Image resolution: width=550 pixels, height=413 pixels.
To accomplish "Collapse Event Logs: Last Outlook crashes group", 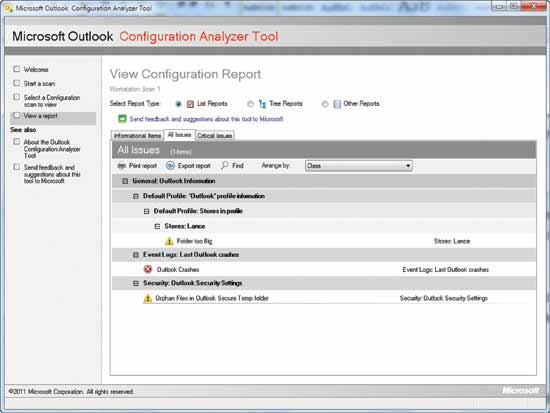I will [x=136, y=255].
